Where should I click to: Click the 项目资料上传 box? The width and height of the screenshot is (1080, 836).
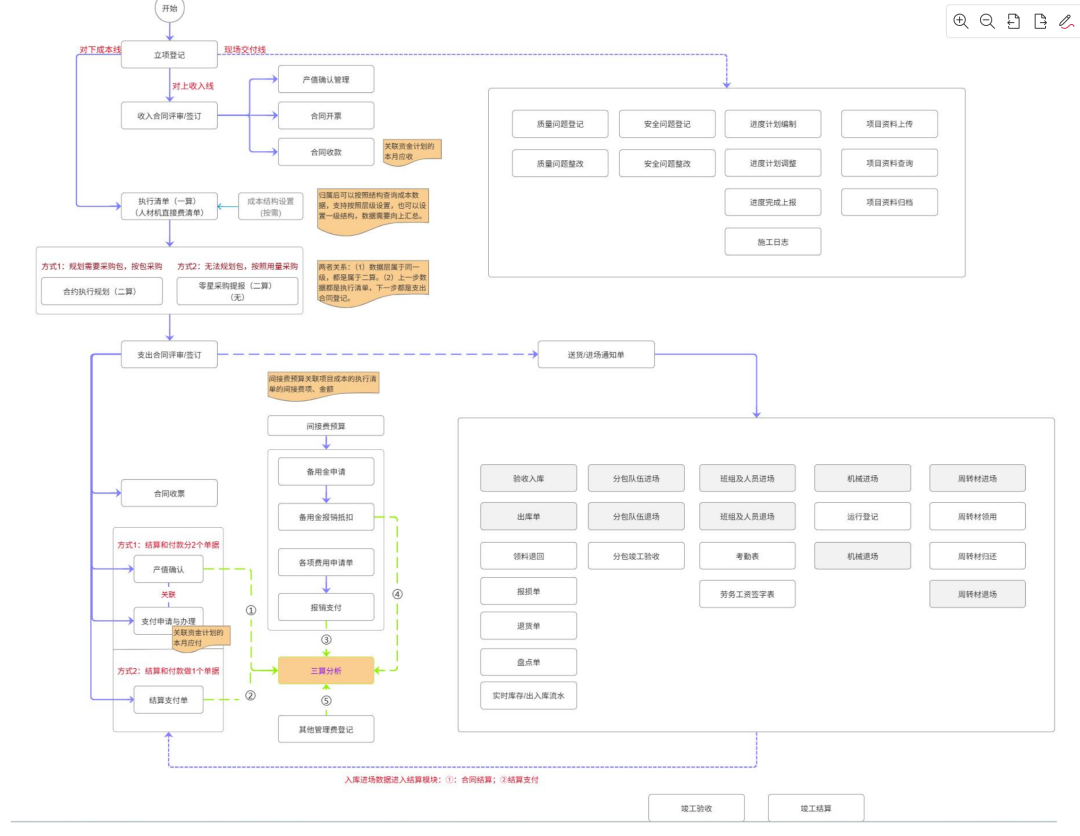pos(889,124)
